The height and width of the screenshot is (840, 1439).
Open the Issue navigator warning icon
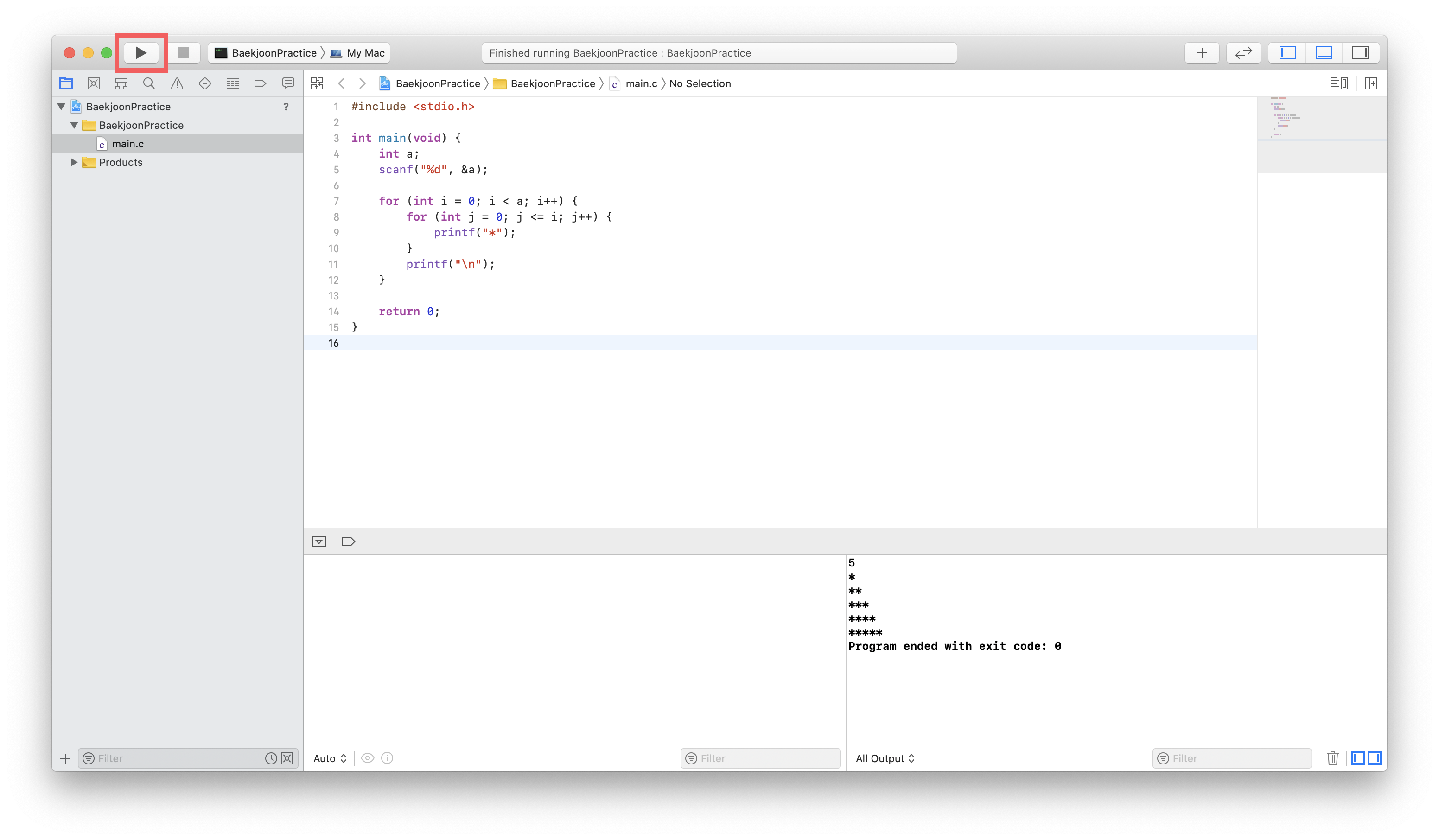pos(177,84)
